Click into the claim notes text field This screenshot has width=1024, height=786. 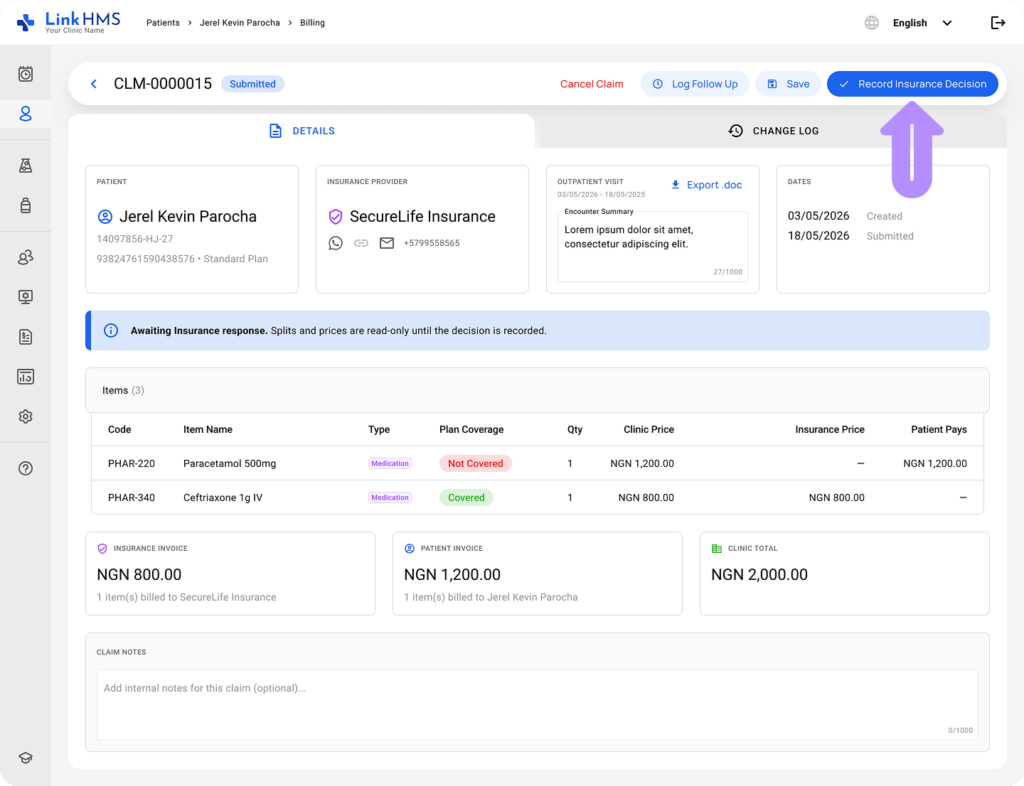click(x=537, y=704)
